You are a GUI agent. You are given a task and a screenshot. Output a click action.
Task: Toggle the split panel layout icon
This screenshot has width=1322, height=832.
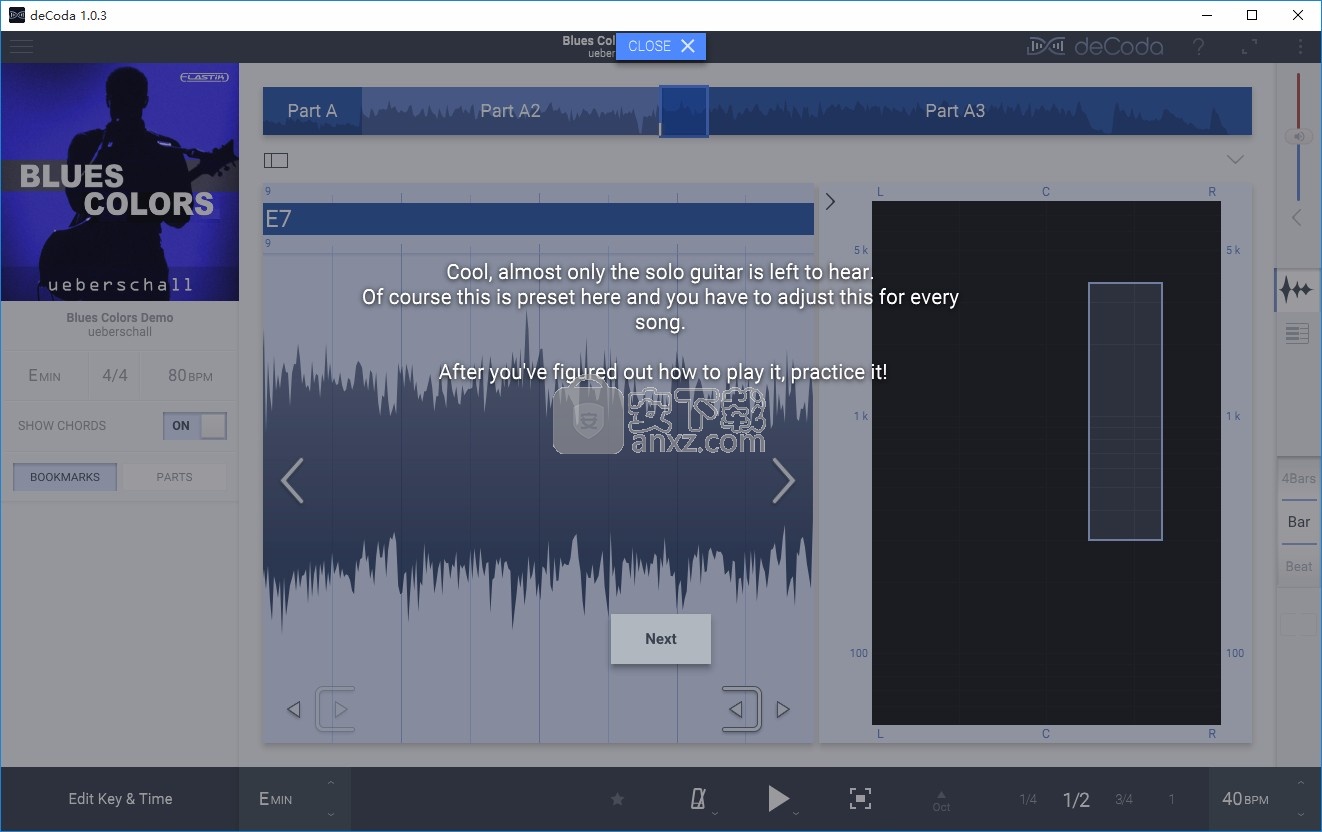(276, 160)
